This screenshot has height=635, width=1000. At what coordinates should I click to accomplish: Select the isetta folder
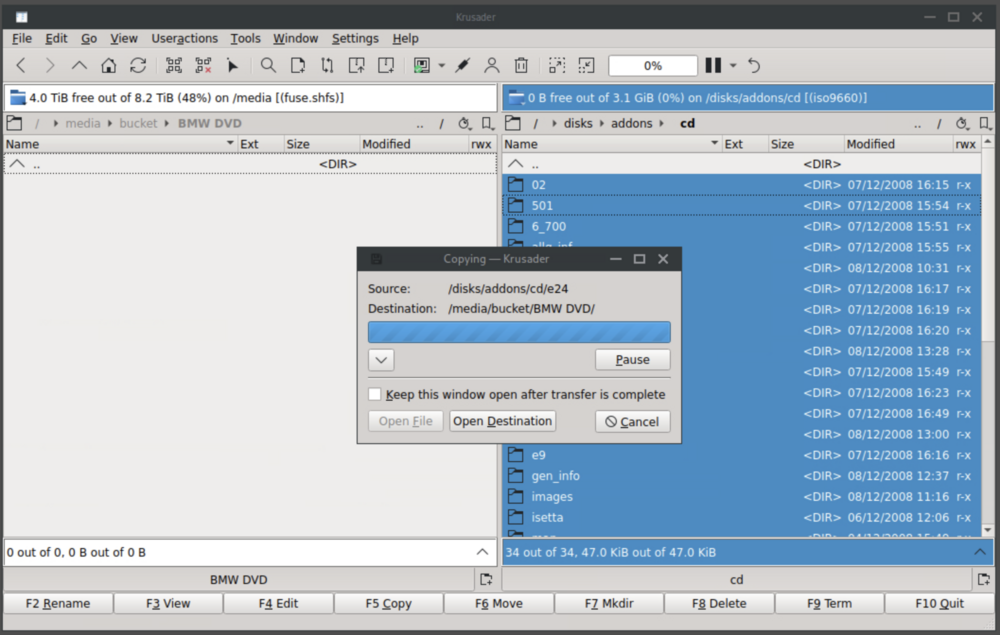click(547, 517)
